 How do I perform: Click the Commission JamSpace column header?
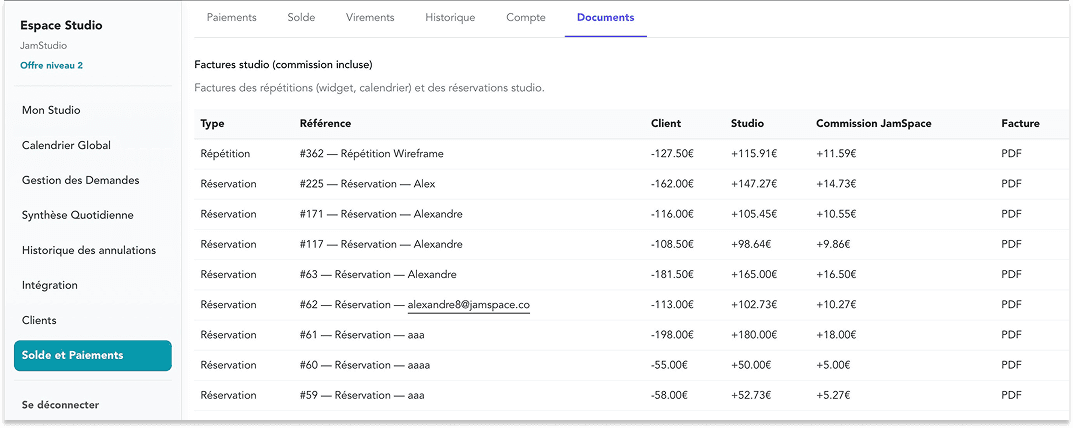tap(873, 124)
